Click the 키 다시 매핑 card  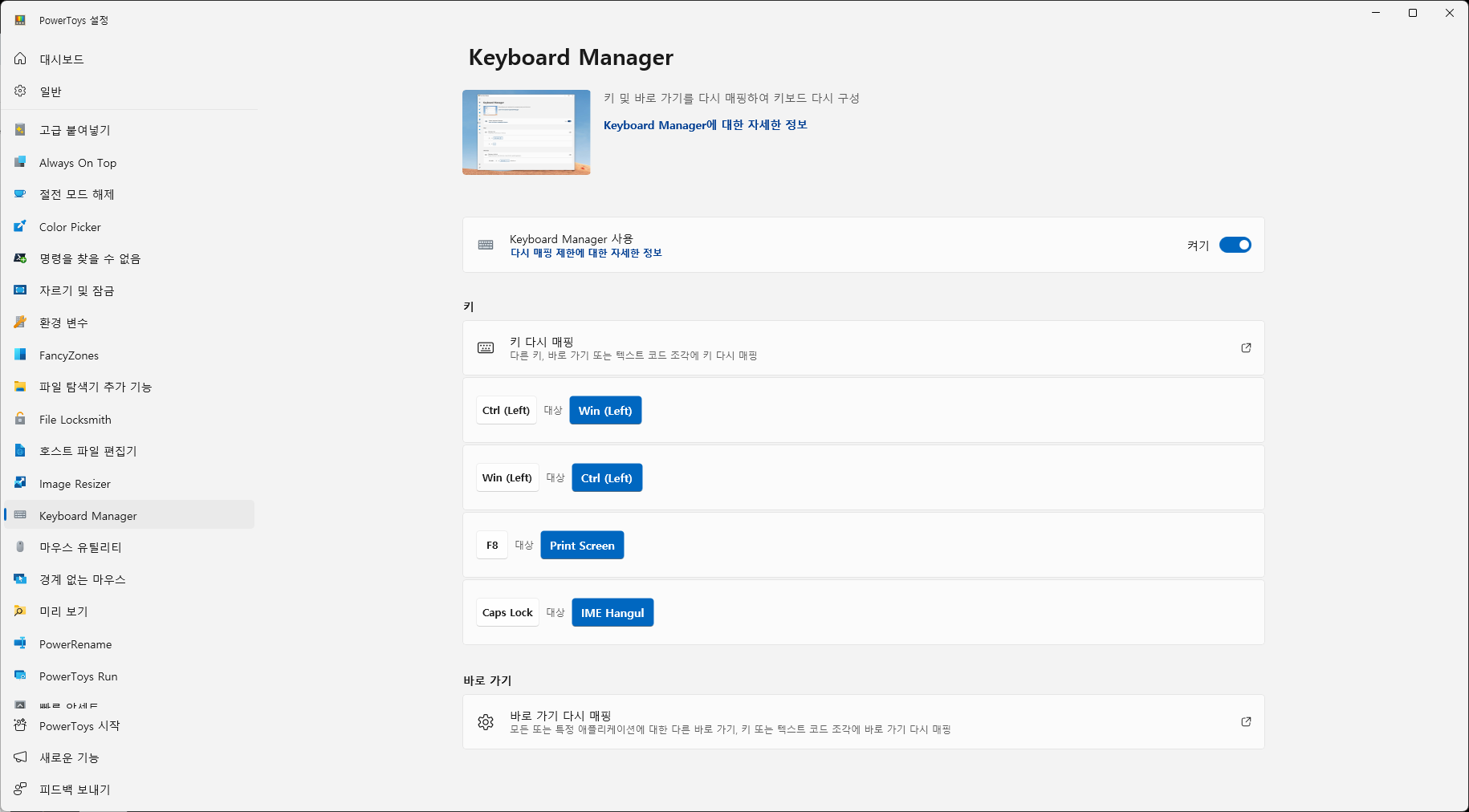click(864, 348)
